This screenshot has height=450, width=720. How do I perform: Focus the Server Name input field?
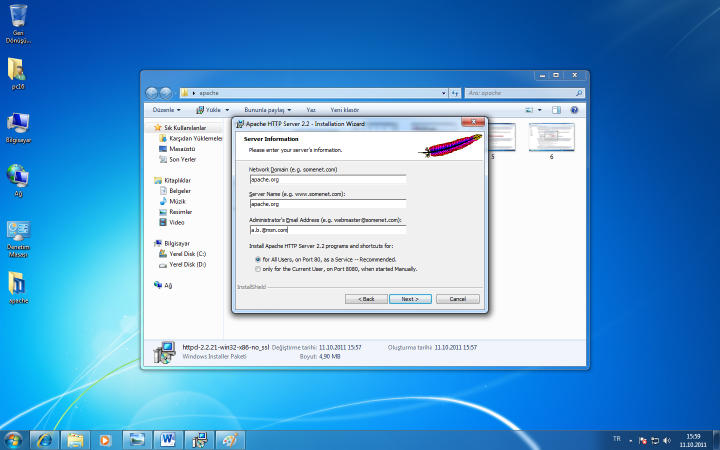pos(327,203)
